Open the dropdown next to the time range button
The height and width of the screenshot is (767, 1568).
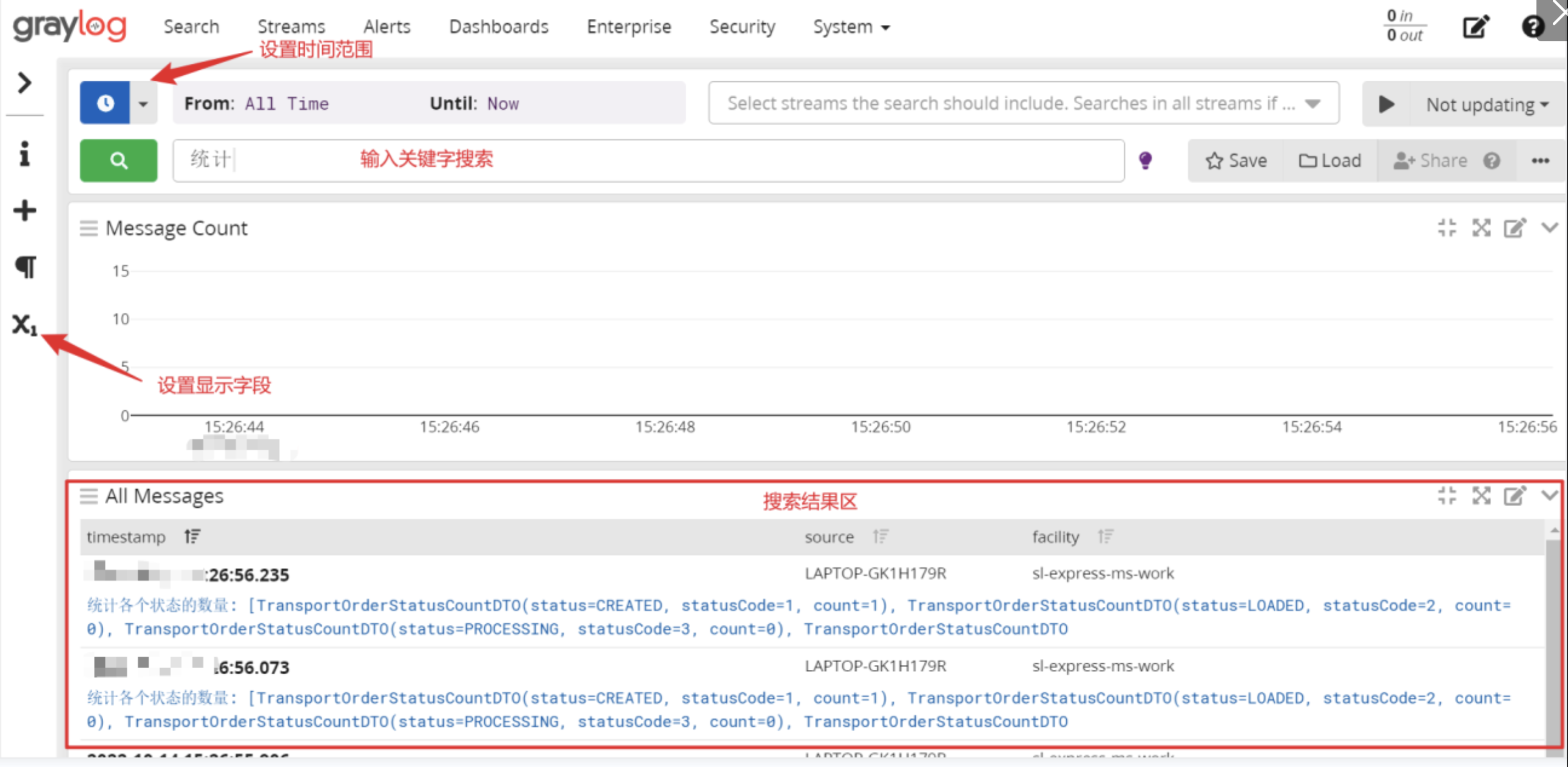[x=144, y=103]
